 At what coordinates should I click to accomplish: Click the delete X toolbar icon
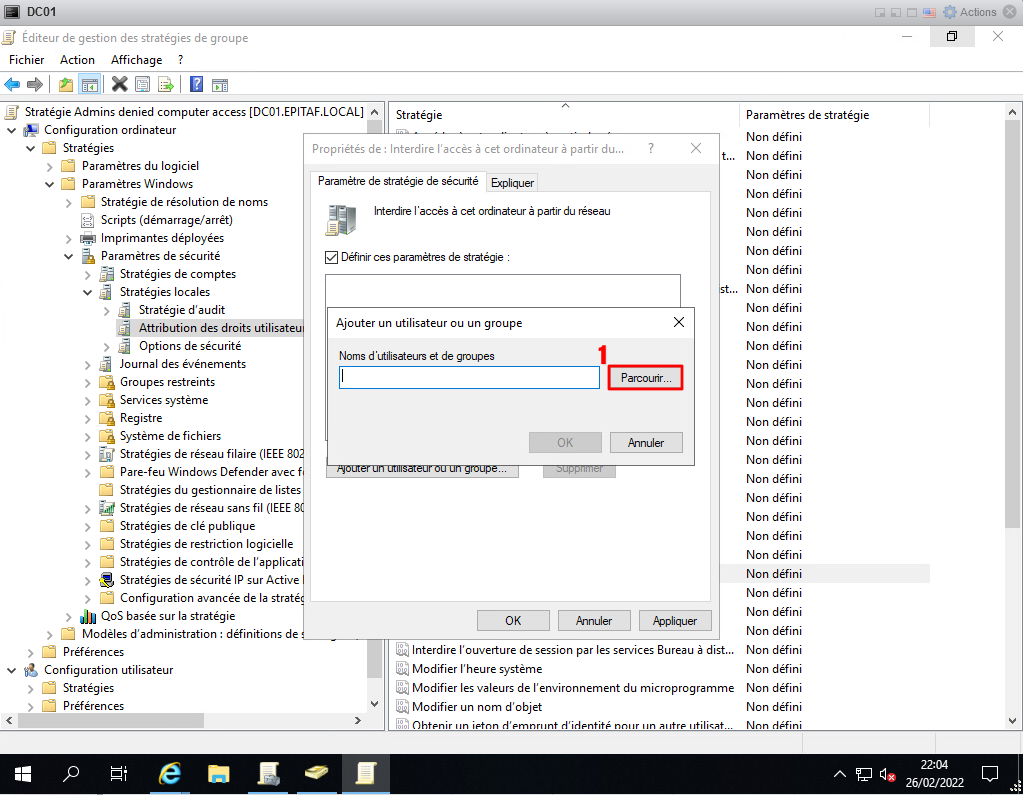pyautogui.click(x=119, y=84)
